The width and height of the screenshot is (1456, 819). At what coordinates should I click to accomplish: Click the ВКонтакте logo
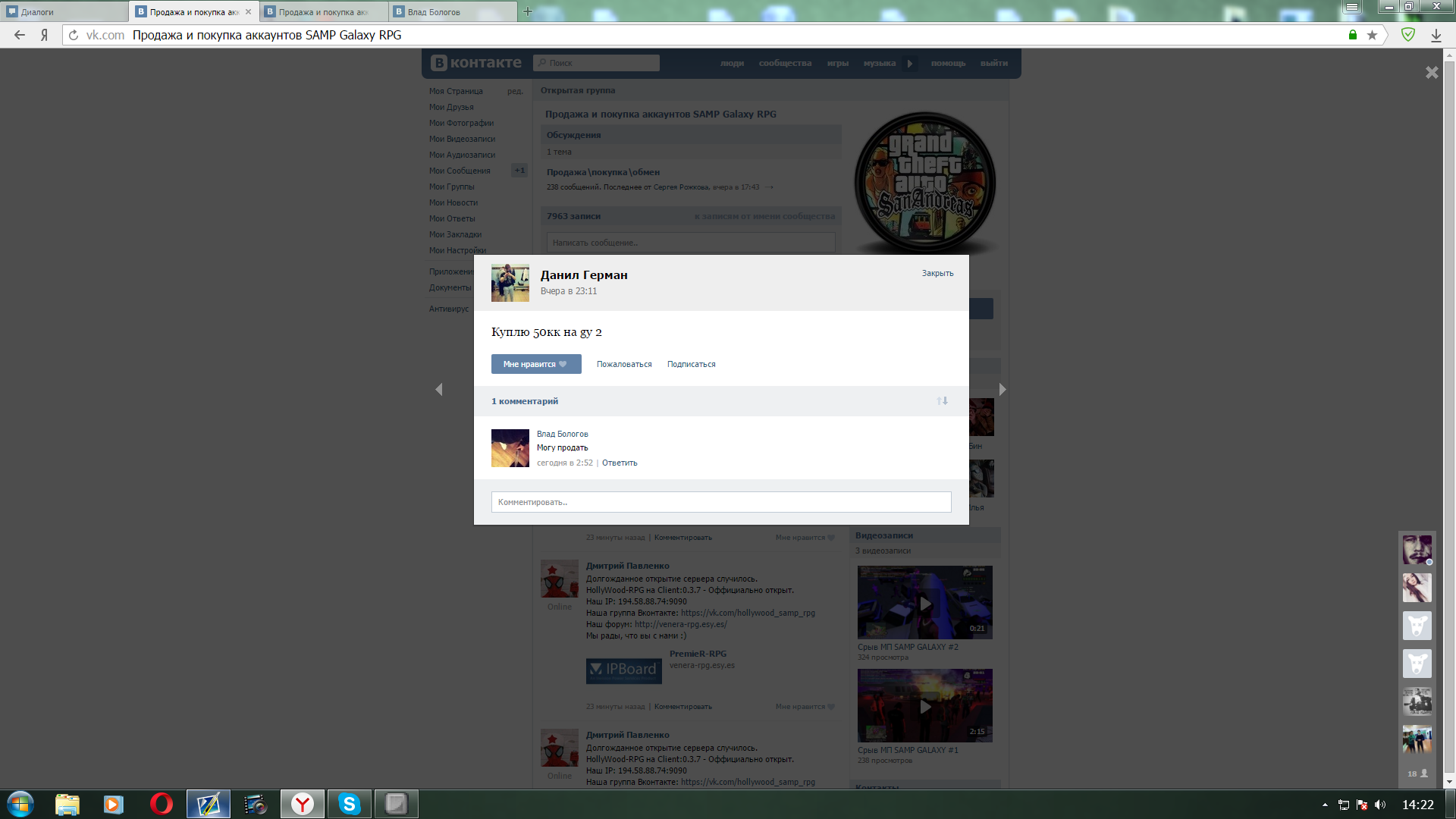point(476,63)
